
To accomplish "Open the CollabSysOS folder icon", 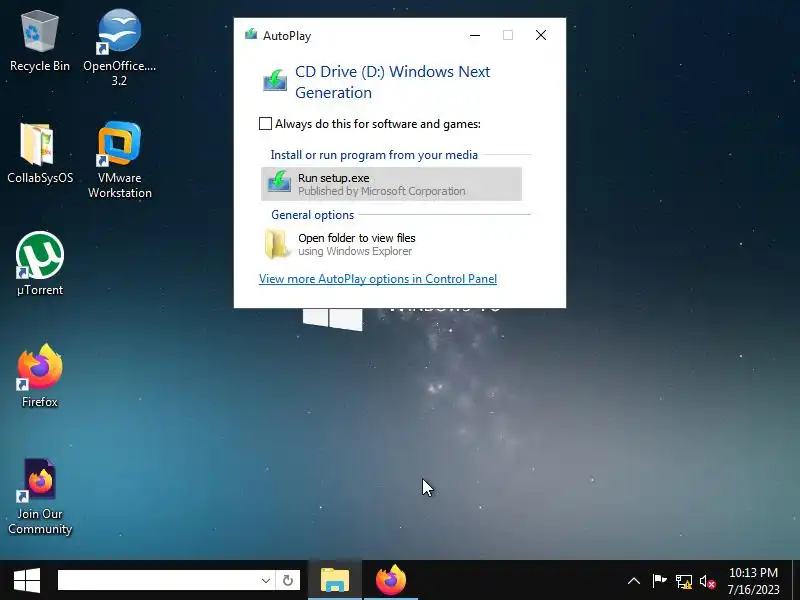I will coord(40,153).
